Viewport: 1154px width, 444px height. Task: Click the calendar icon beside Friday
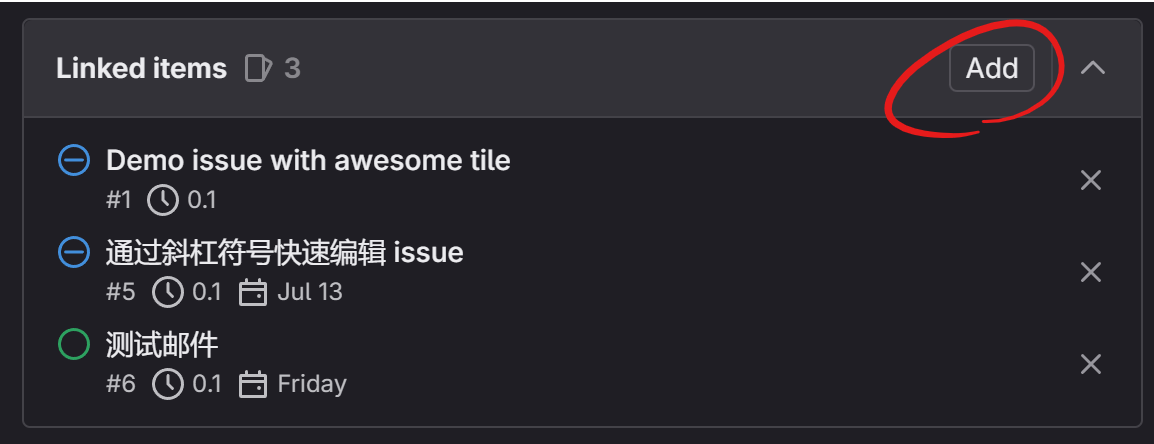click(x=254, y=384)
